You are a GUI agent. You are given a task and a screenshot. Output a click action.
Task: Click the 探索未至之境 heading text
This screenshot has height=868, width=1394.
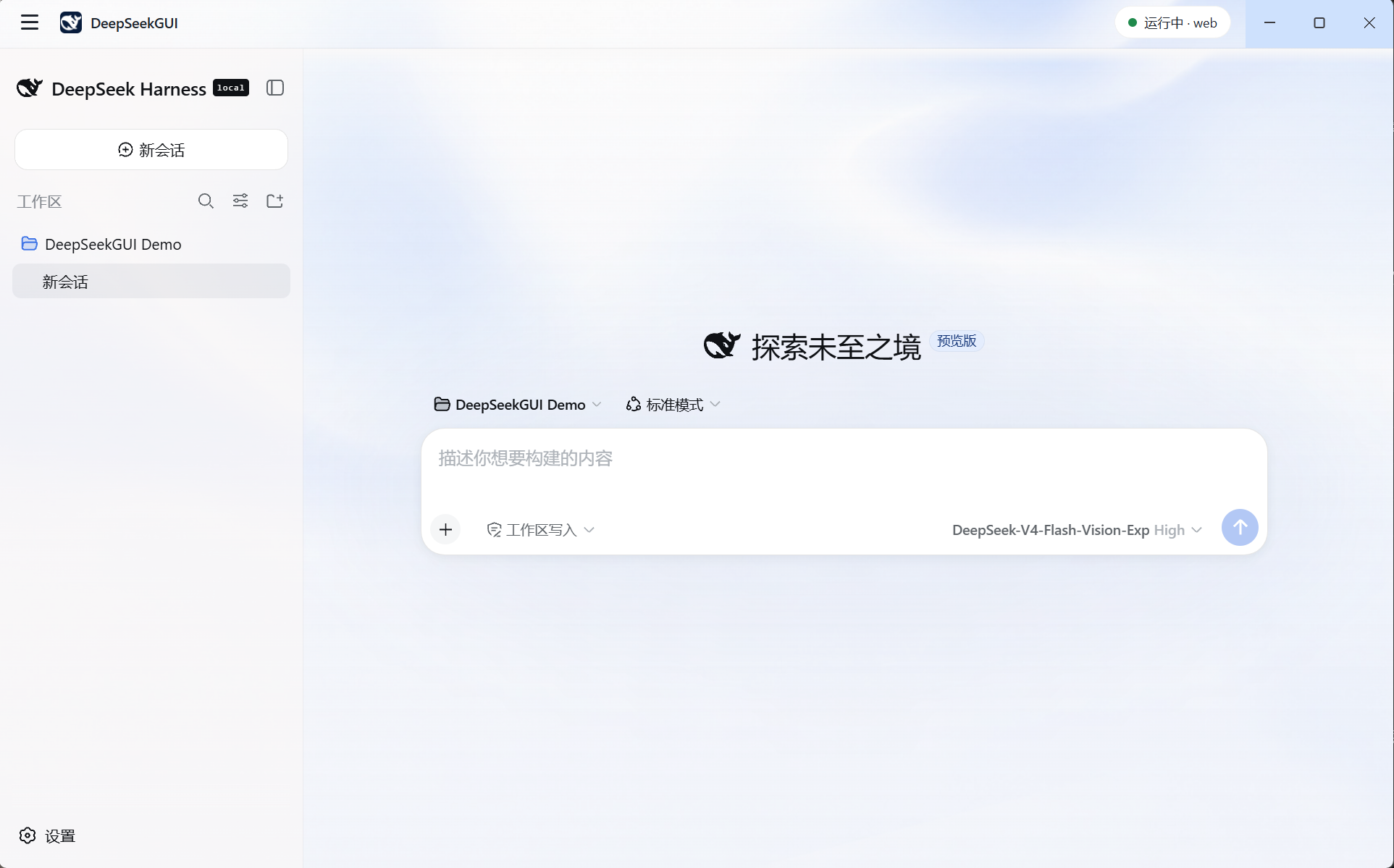(x=836, y=347)
